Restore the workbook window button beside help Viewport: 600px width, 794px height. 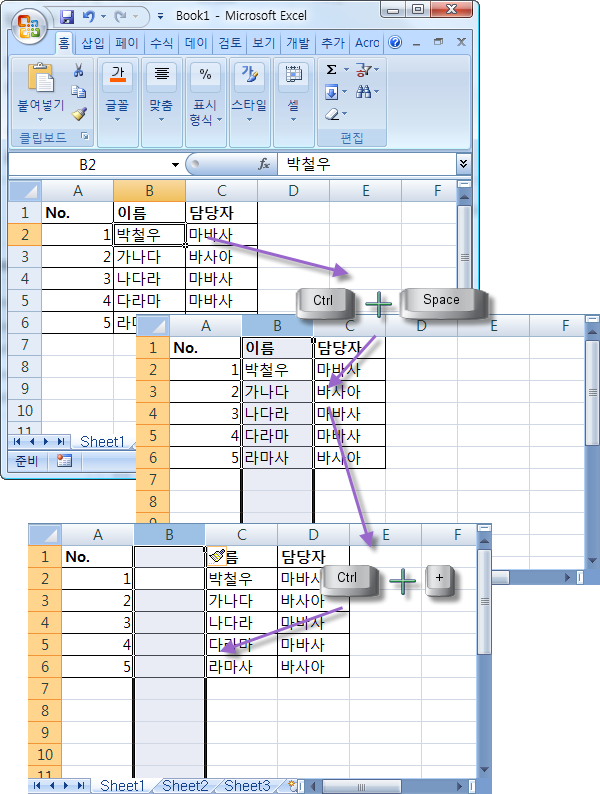coord(438,43)
